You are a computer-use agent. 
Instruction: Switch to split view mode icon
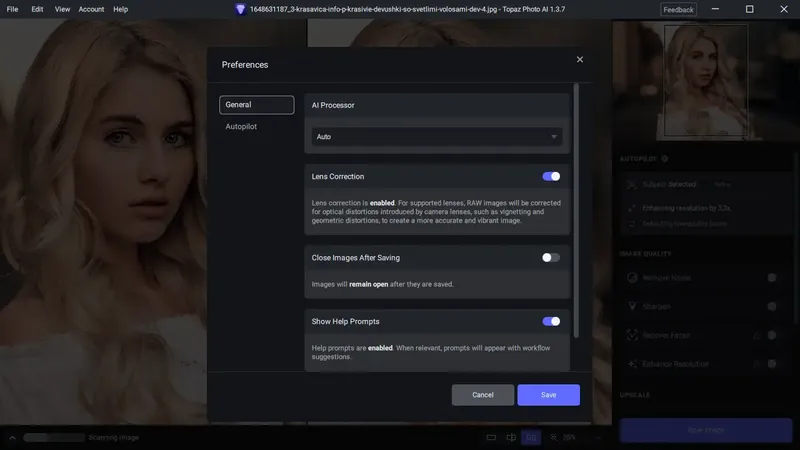tap(511, 437)
